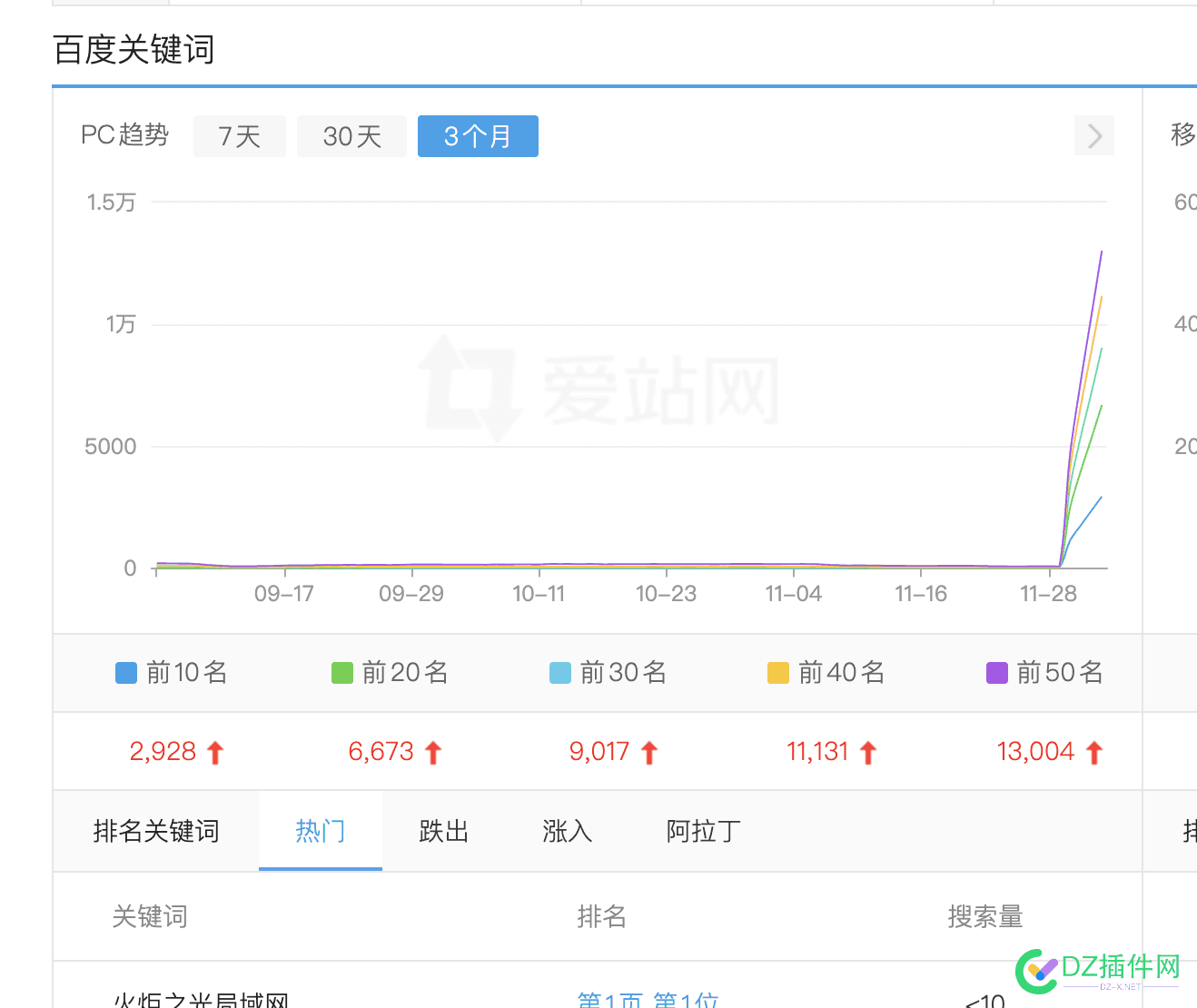Click the DZ插件网 logo icon
The width and height of the screenshot is (1197, 1008).
pos(1037,972)
